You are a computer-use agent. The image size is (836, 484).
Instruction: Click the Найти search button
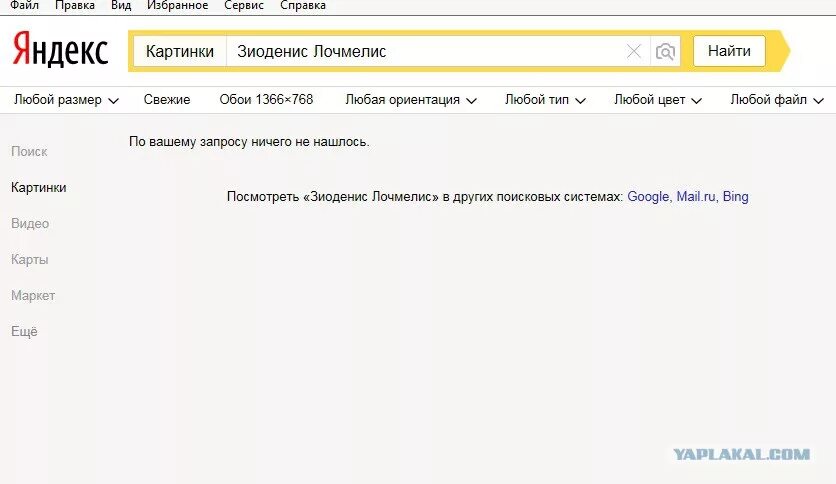point(729,51)
